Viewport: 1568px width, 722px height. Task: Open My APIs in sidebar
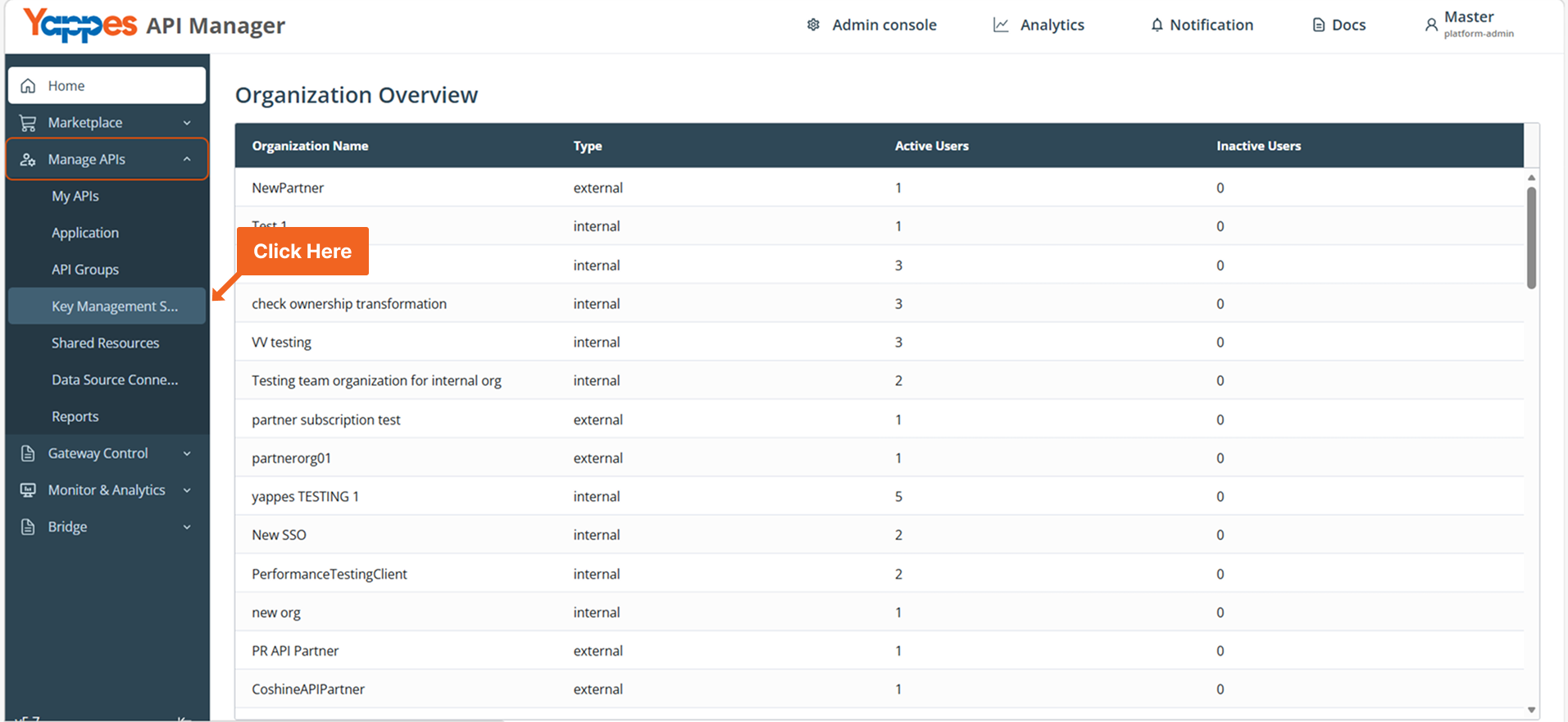[107, 196]
